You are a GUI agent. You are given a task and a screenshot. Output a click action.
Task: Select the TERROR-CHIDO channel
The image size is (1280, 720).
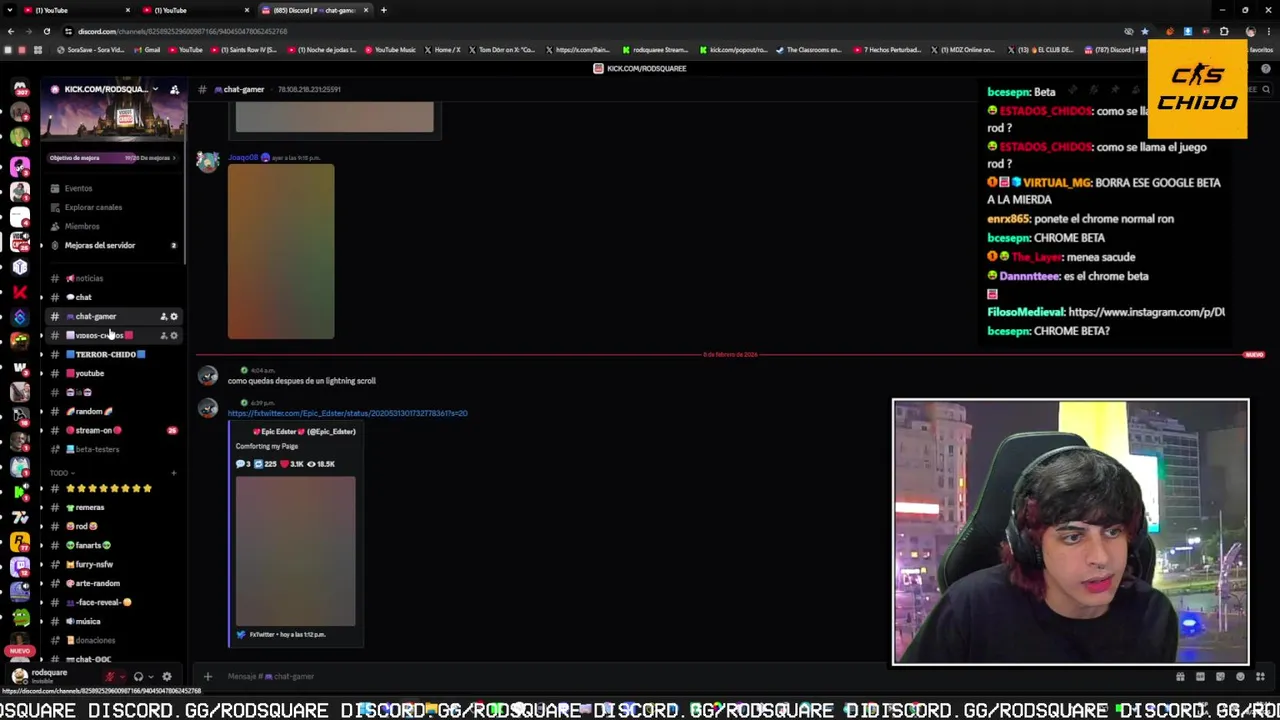click(x=112, y=354)
